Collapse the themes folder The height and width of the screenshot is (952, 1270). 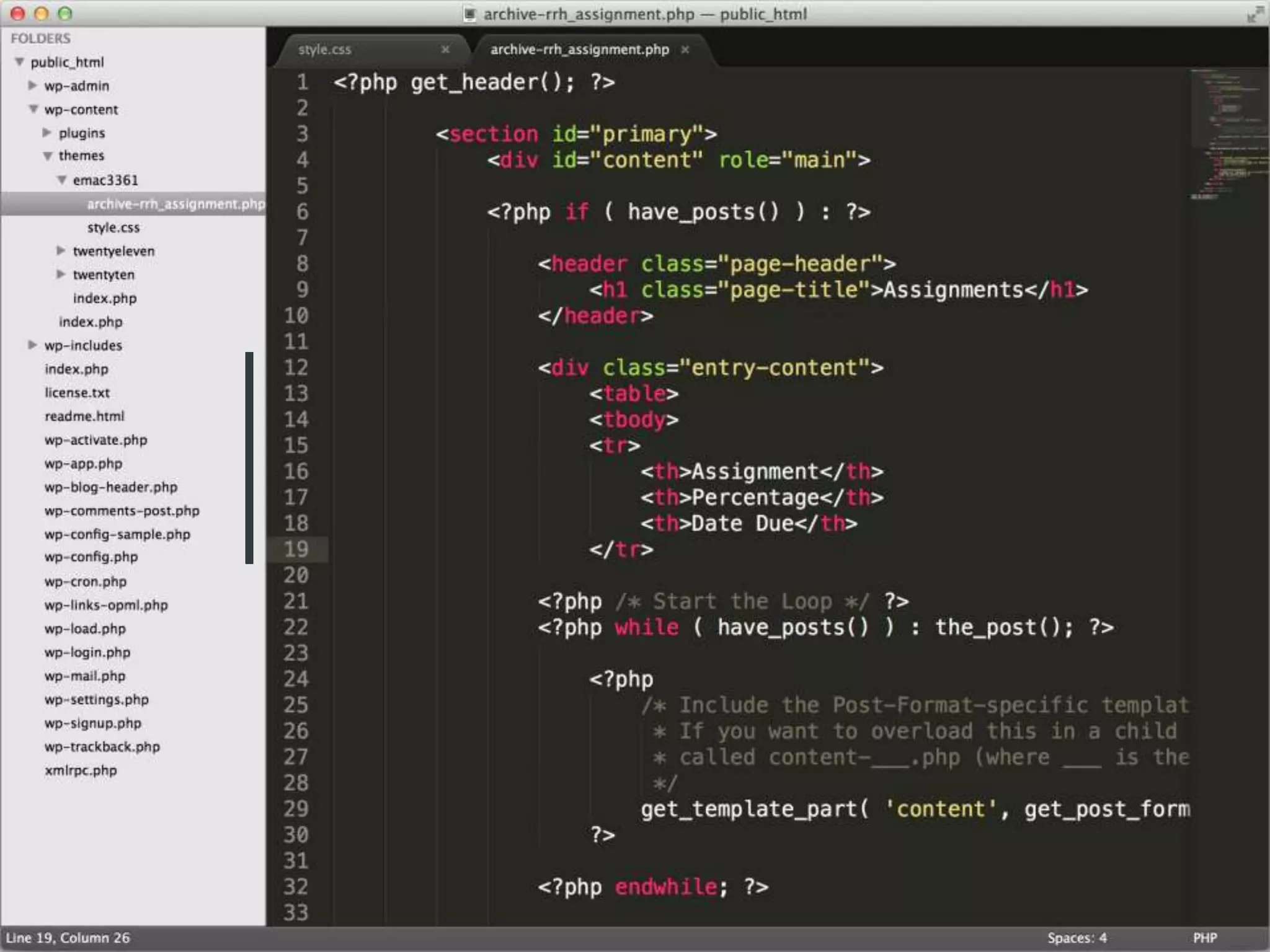click(48, 156)
